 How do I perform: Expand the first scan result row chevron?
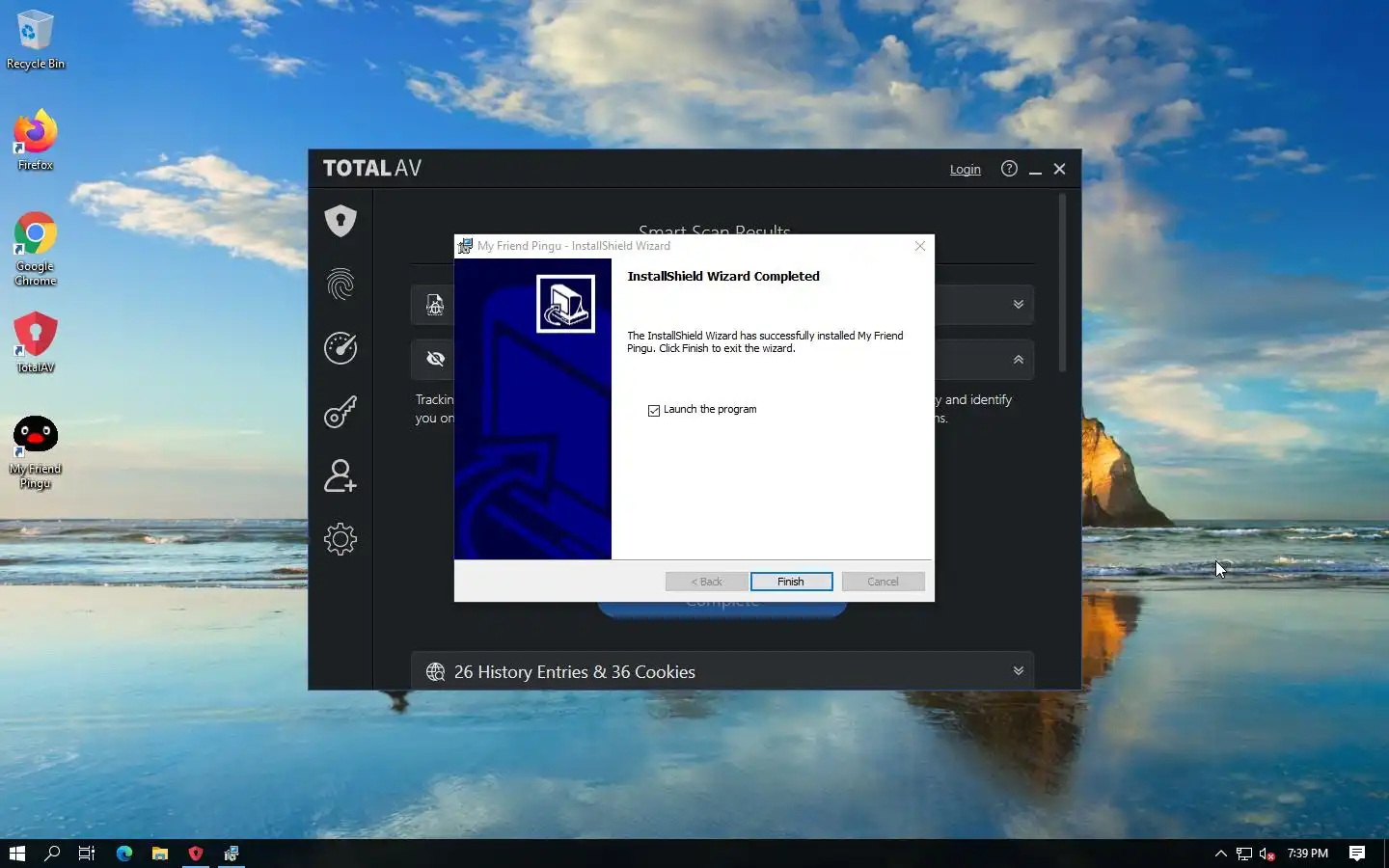(1018, 305)
